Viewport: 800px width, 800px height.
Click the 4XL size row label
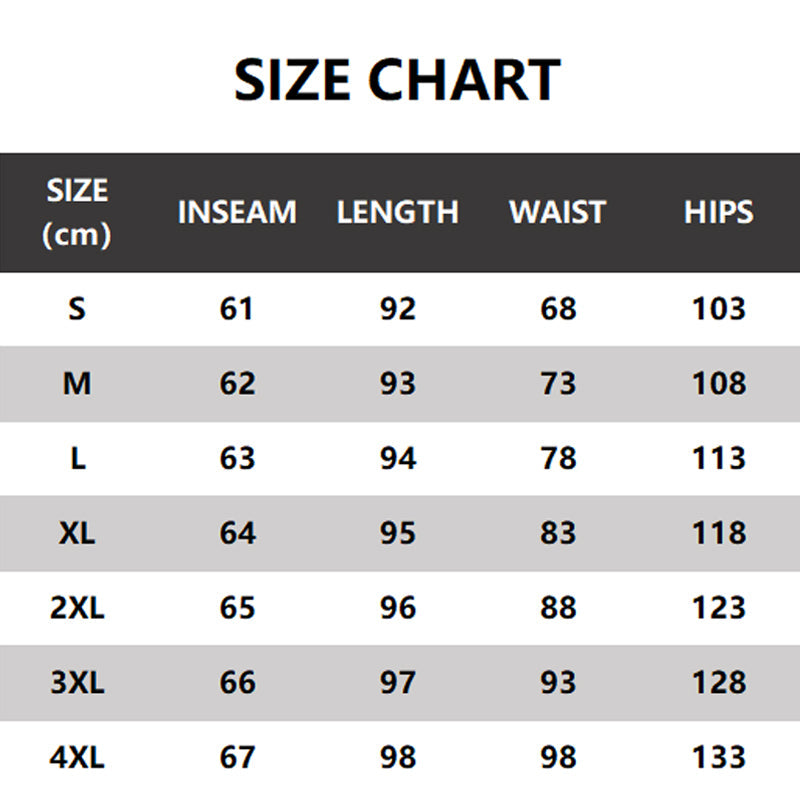(77, 757)
